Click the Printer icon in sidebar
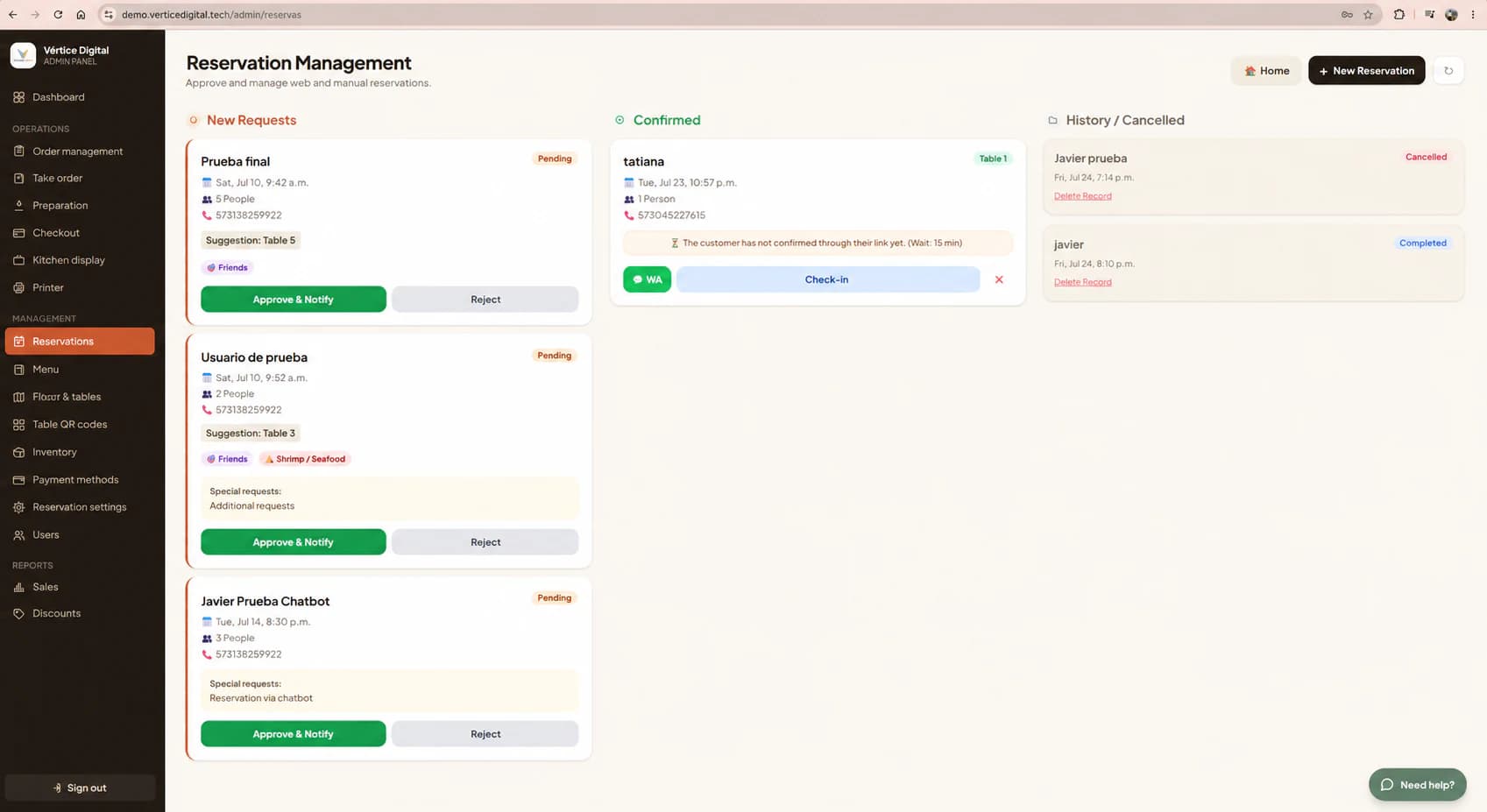The height and width of the screenshot is (812, 1487). [19, 287]
